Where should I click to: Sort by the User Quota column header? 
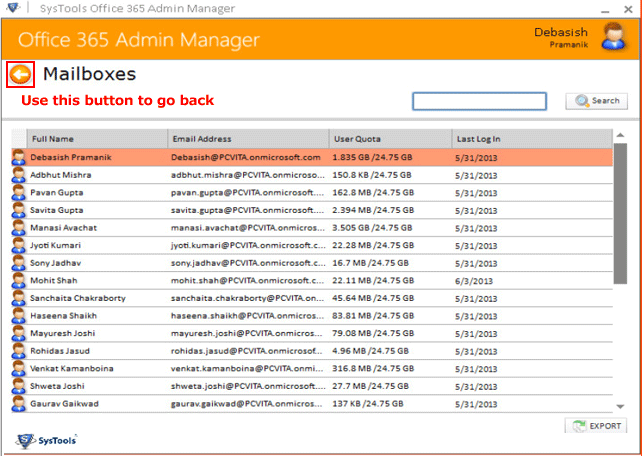pyautogui.click(x=389, y=139)
